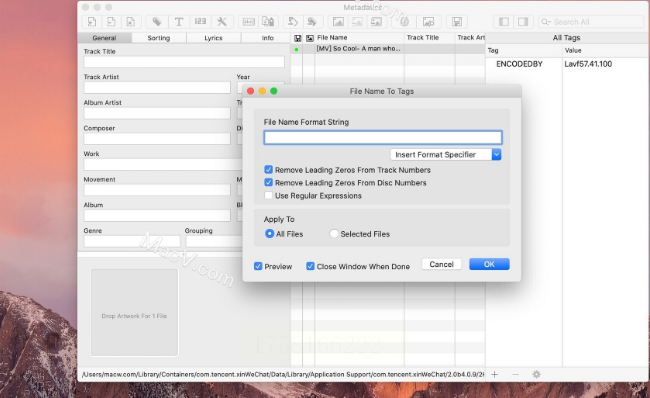Switch to the General tab
This screenshot has height=398, width=650.
[104, 38]
